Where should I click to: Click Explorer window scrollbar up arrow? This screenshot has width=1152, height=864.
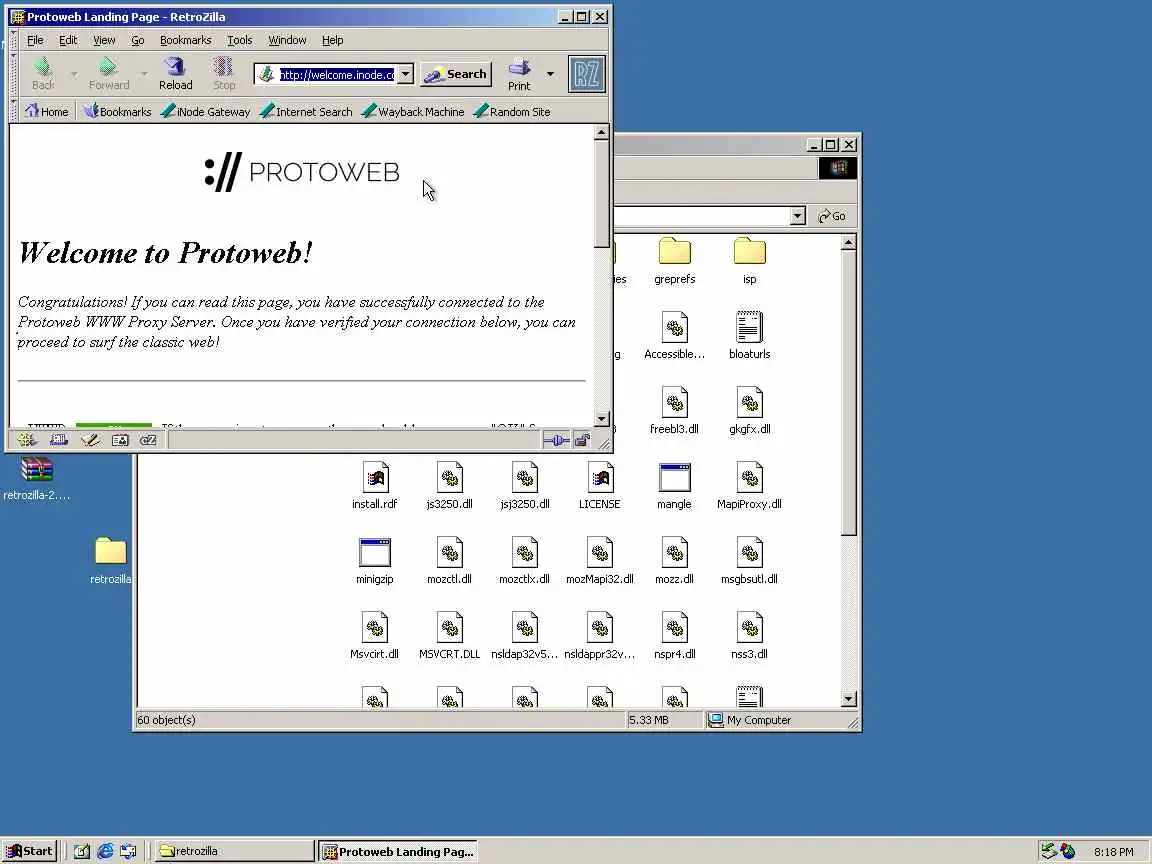pos(849,242)
